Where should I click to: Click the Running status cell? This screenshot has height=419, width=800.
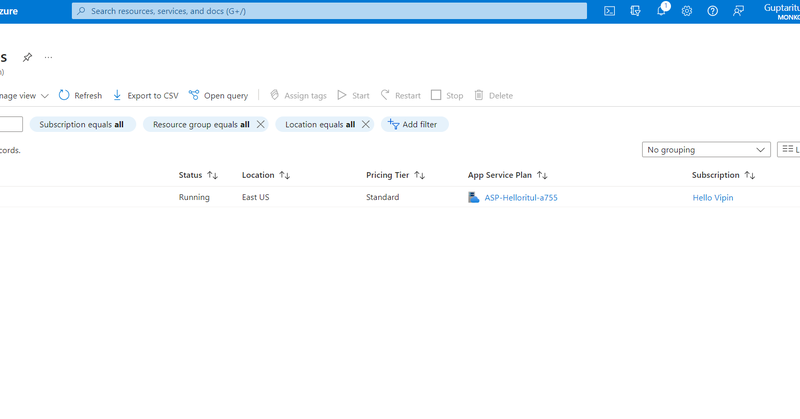(x=194, y=197)
